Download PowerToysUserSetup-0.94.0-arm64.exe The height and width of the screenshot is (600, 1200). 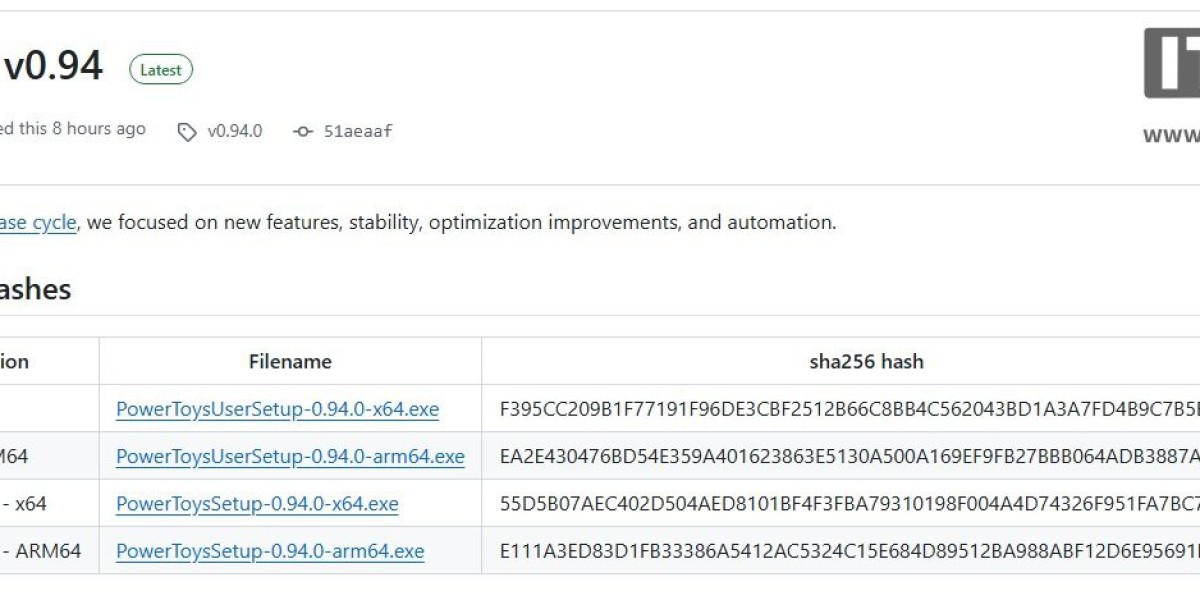290,456
